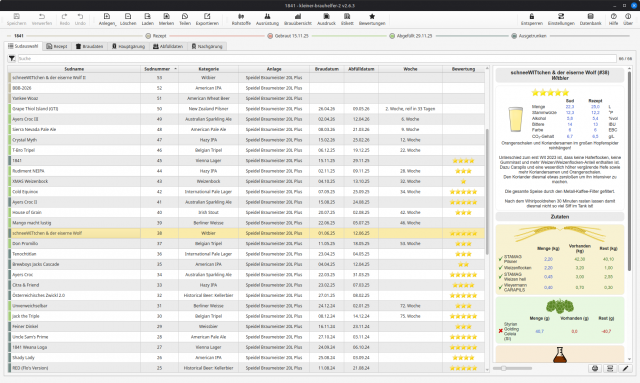This screenshot has width=640, height=383.
Task: Switch to the Nachgärung tab
Action: point(207,46)
